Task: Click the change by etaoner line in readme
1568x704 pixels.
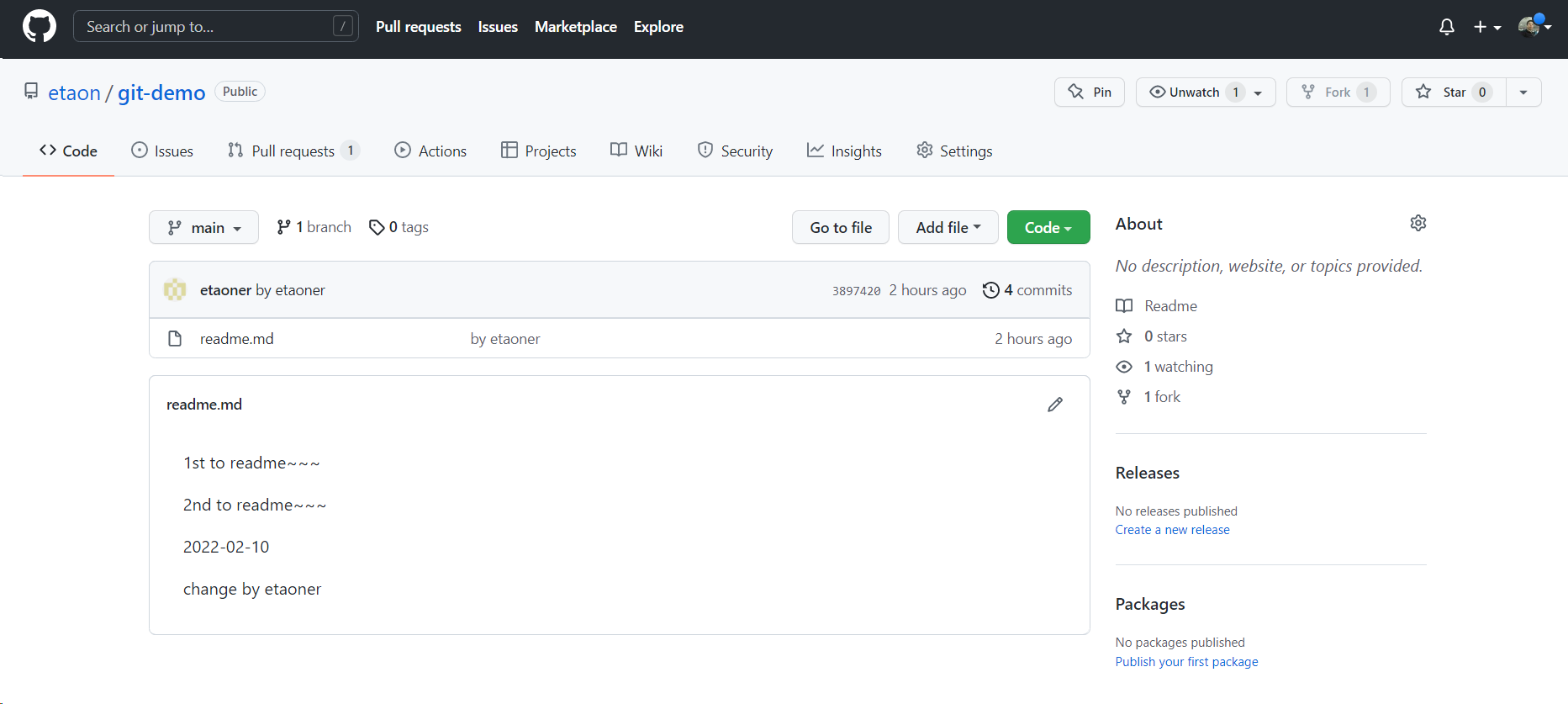Action: [252, 589]
